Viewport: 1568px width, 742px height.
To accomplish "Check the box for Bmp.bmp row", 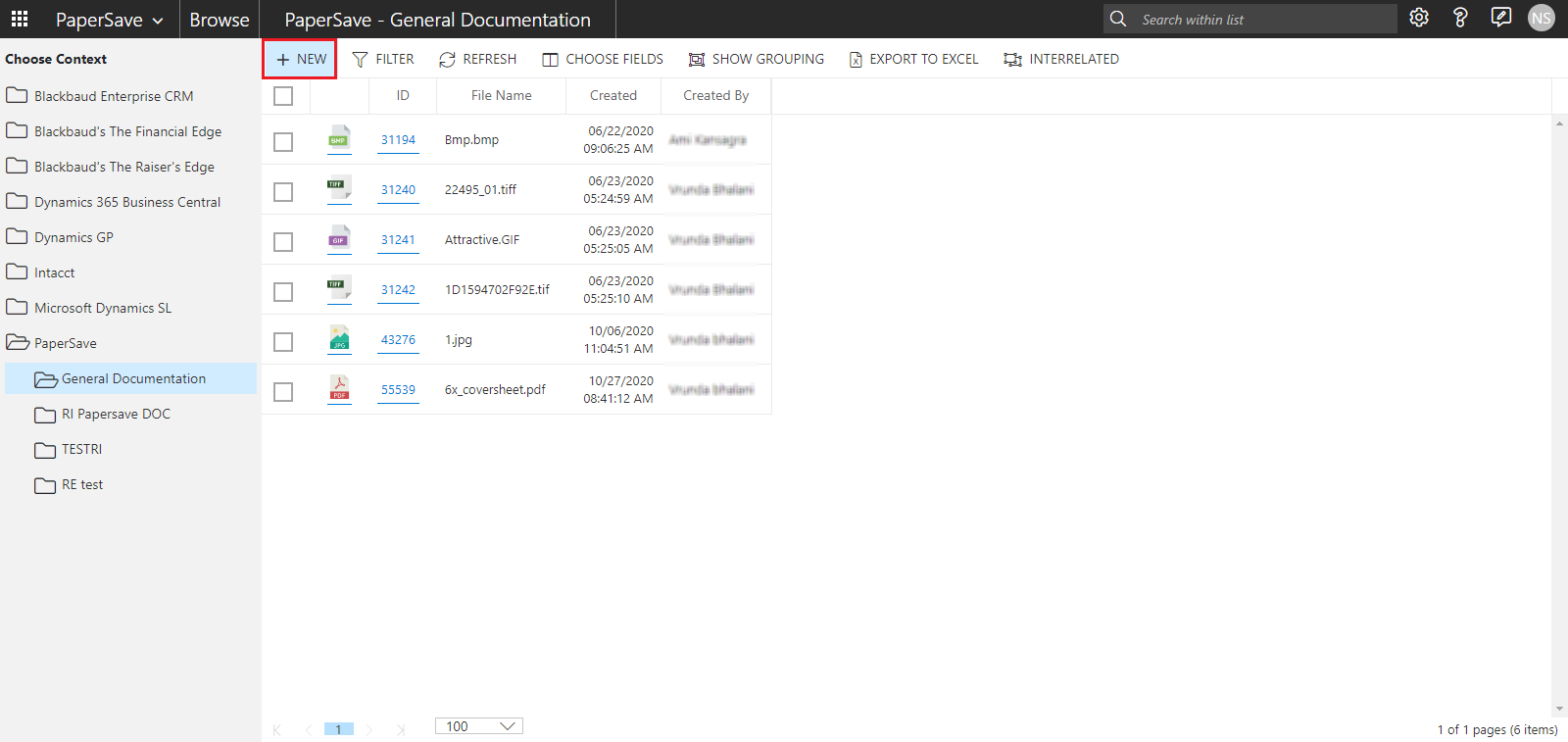I will tap(283, 142).
